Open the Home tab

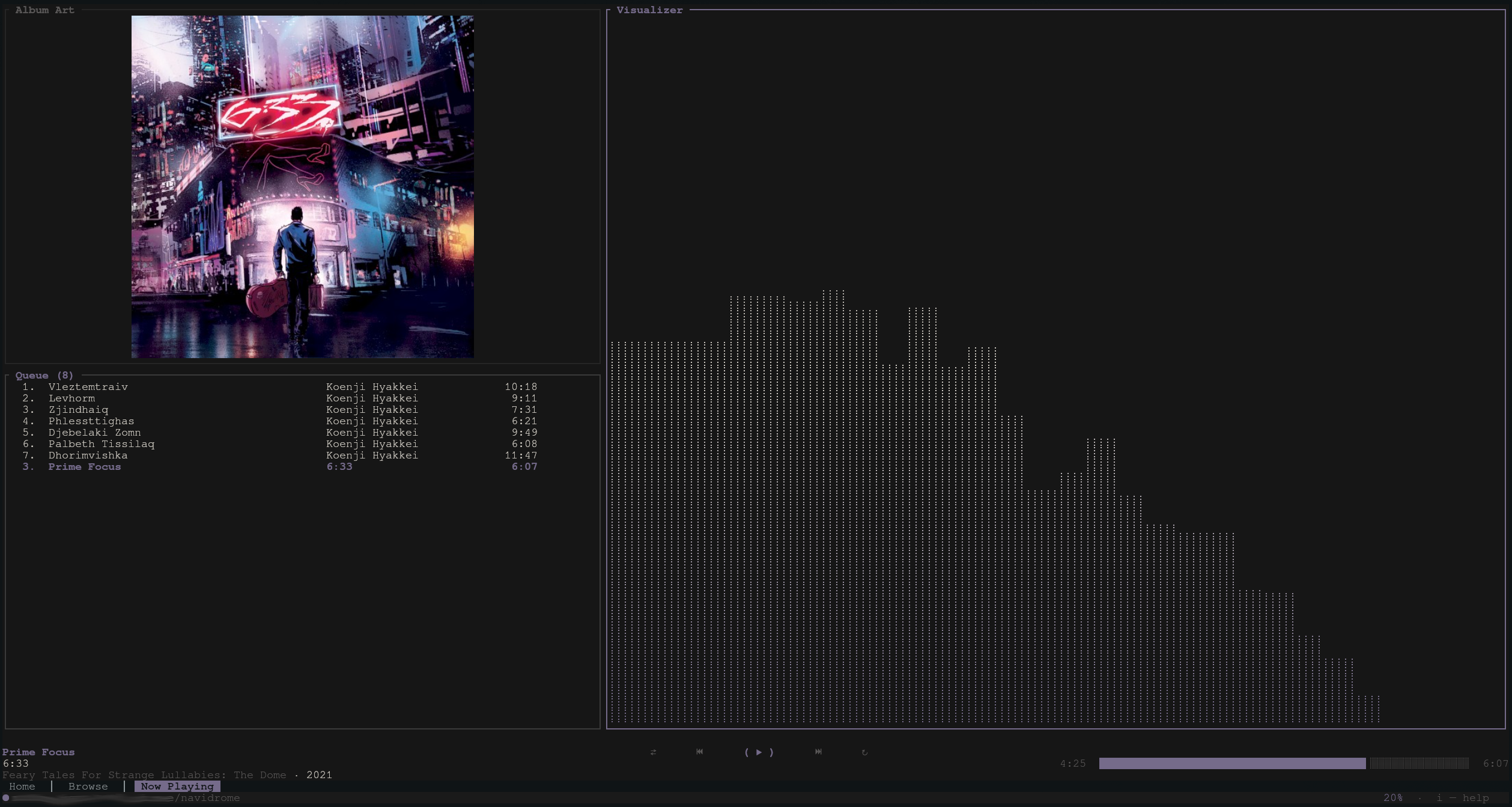point(22,786)
